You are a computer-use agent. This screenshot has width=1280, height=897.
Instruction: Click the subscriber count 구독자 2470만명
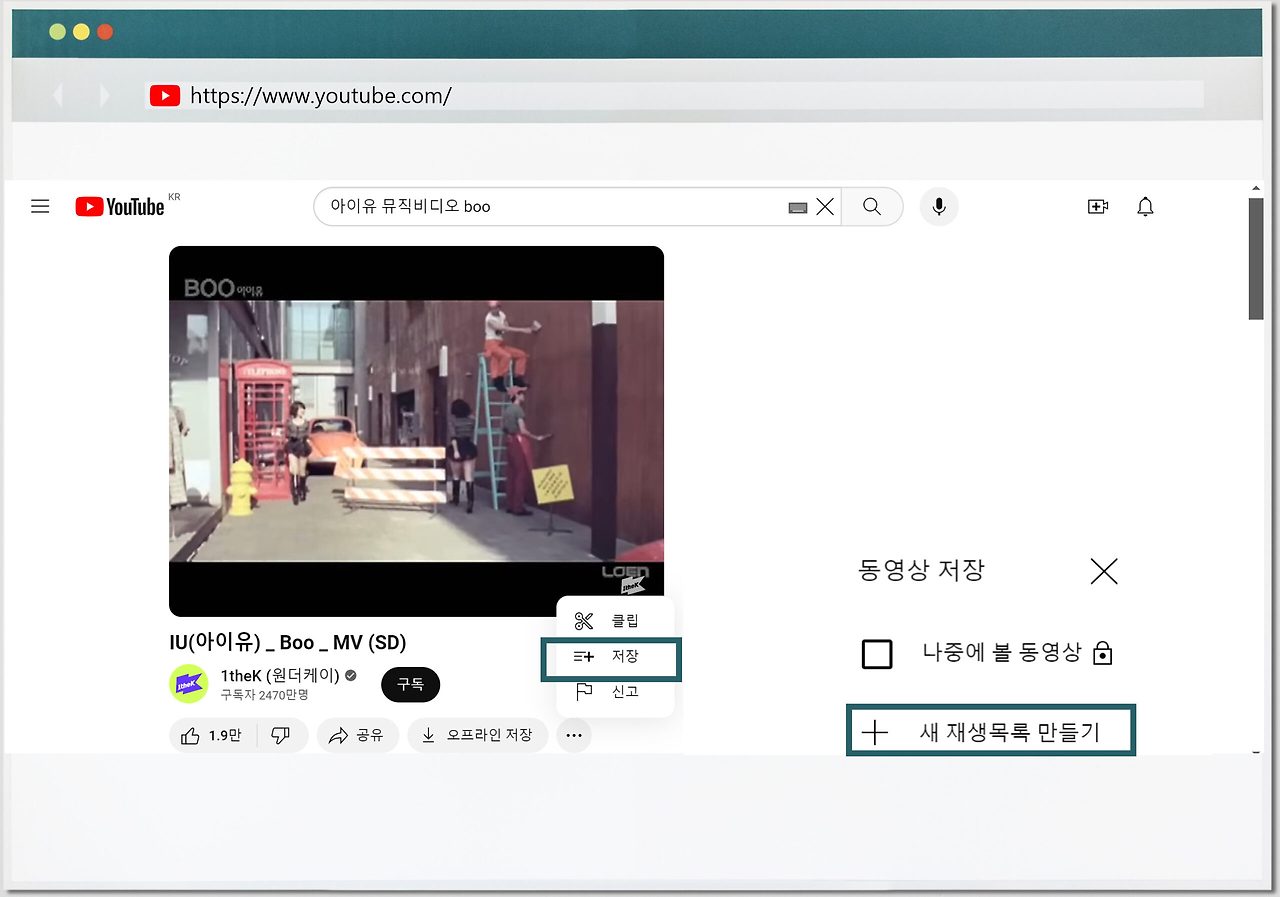pyautogui.click(x=264, y=694)
